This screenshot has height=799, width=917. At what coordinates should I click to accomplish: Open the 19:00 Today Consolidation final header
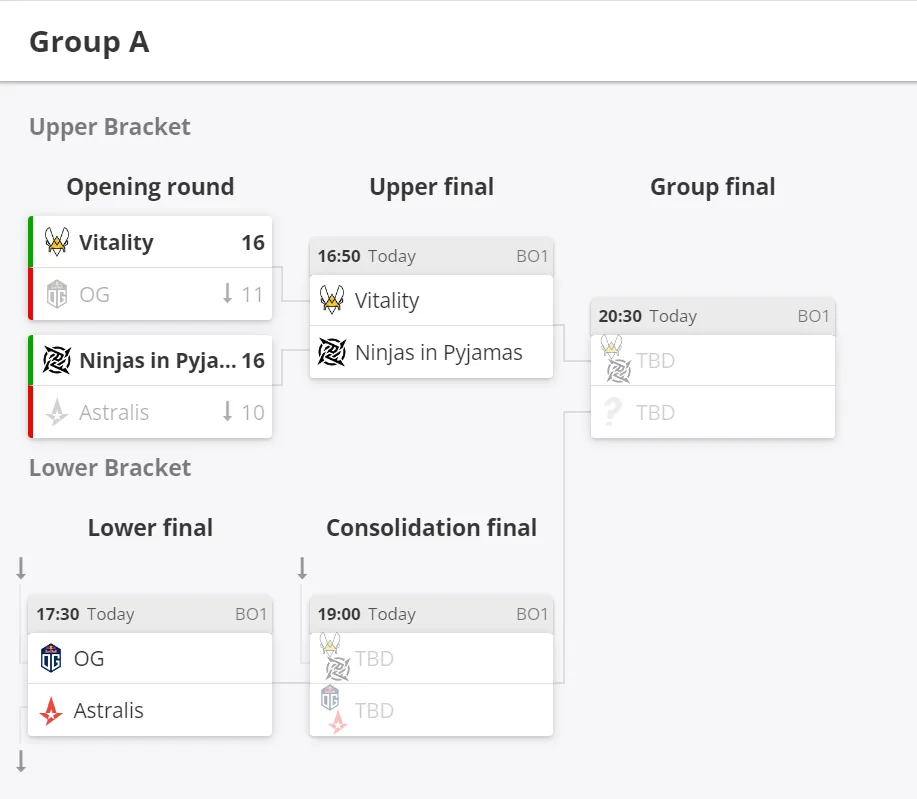tap(432, 614)
